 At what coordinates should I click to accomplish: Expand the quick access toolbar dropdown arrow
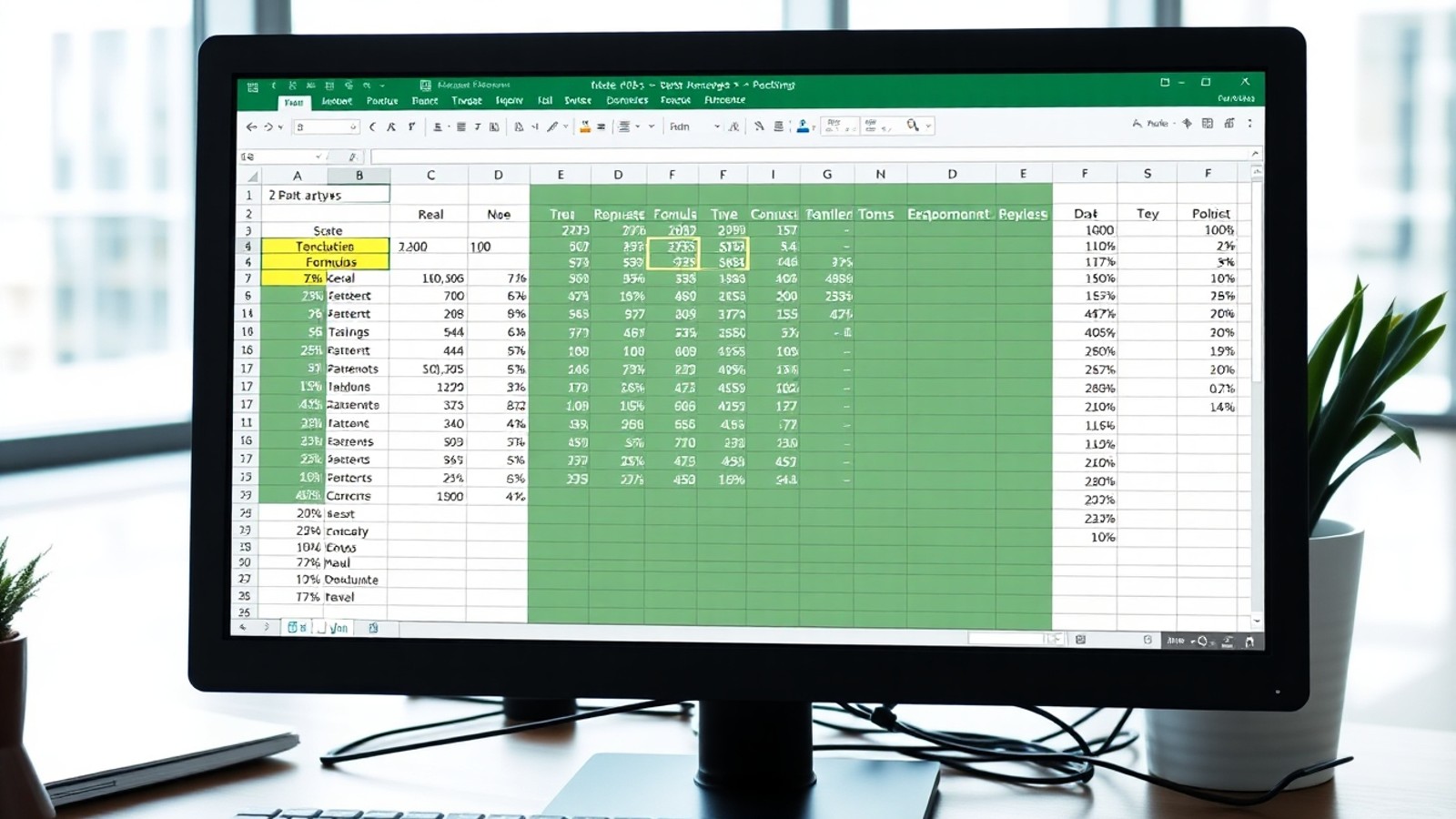point(383,86)
